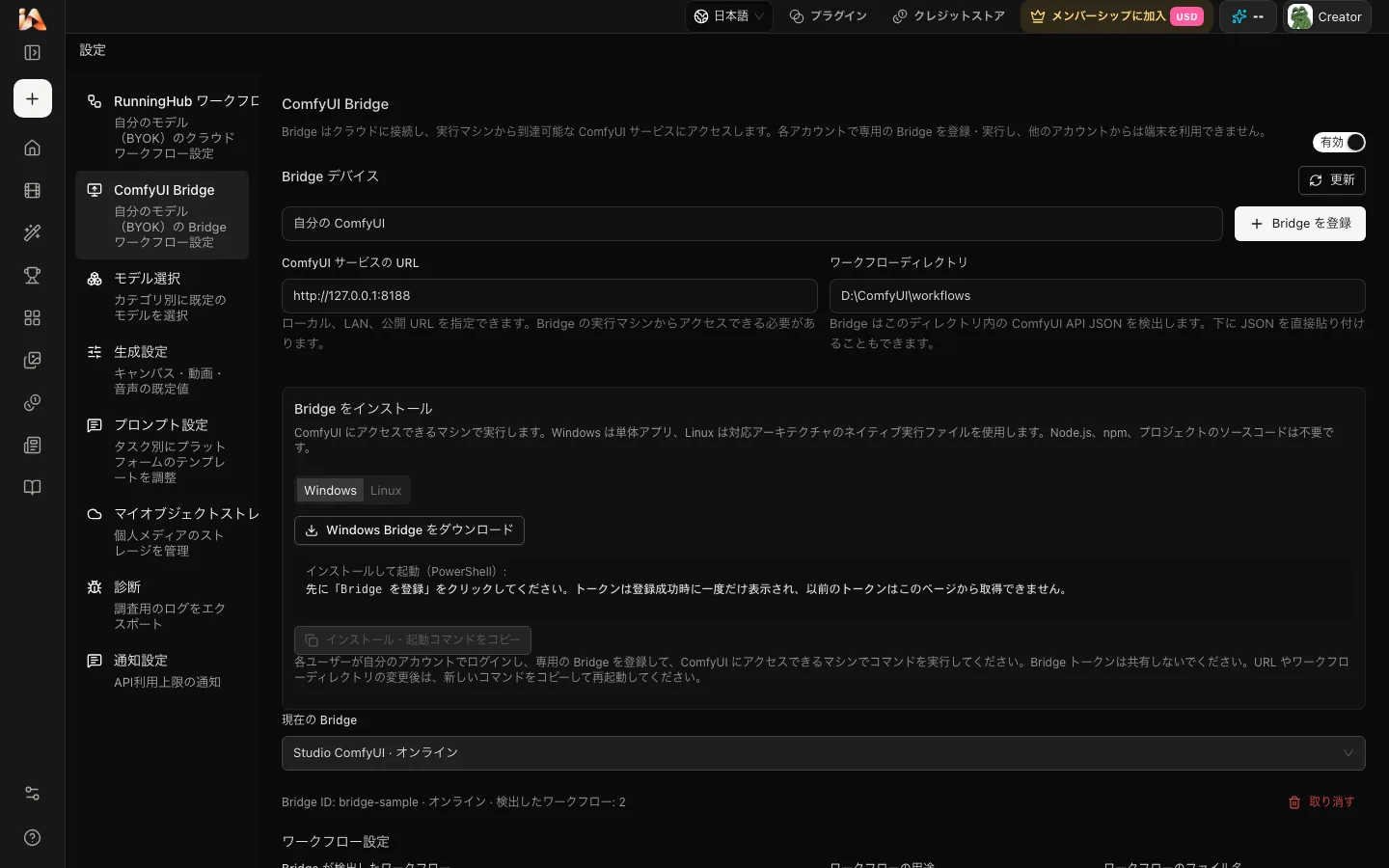Viewport: 1389px width, 868px height.
Task: Click the Bridge を登録 button
Action: [x=1300, y=224]
